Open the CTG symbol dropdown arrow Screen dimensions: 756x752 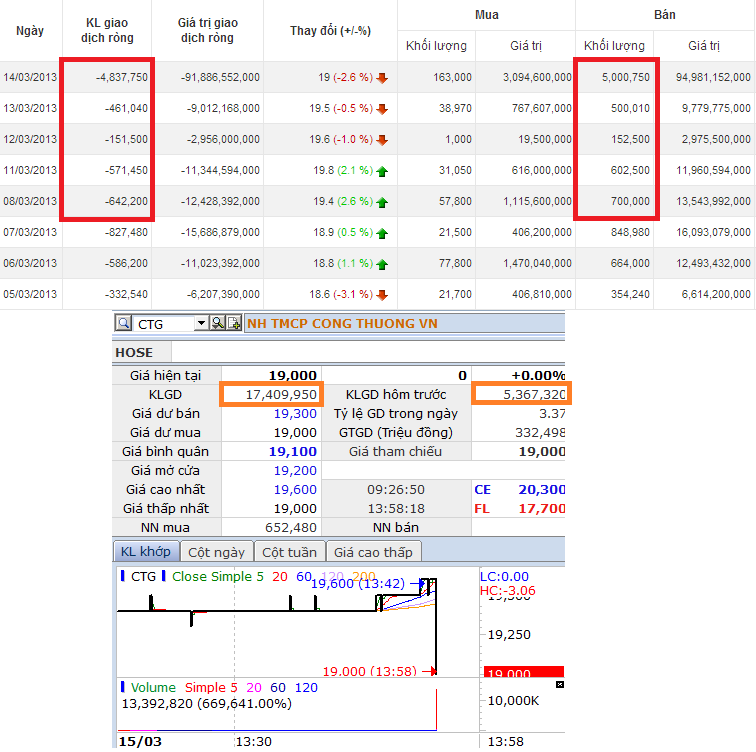[201, 323]
